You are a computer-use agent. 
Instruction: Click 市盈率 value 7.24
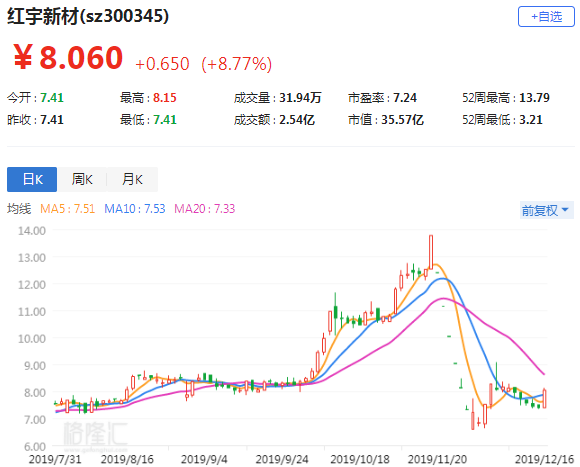(405, 98)
